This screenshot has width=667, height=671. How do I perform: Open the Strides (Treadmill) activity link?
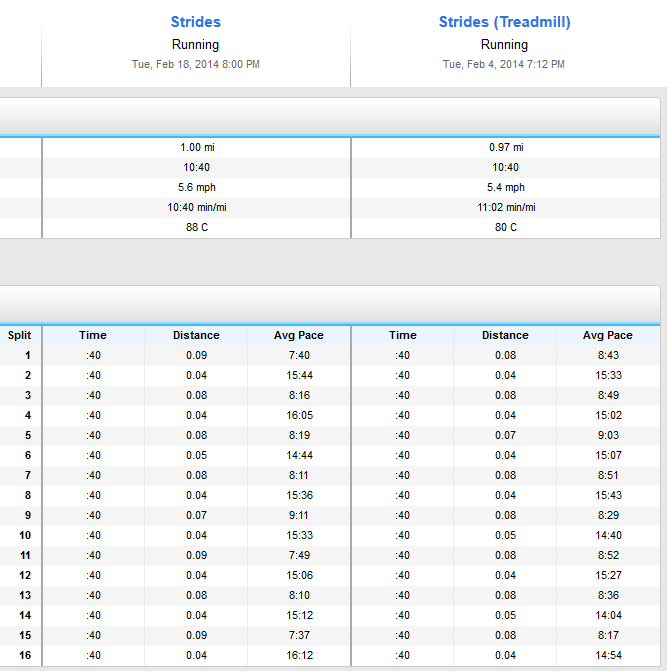[504, 22]
